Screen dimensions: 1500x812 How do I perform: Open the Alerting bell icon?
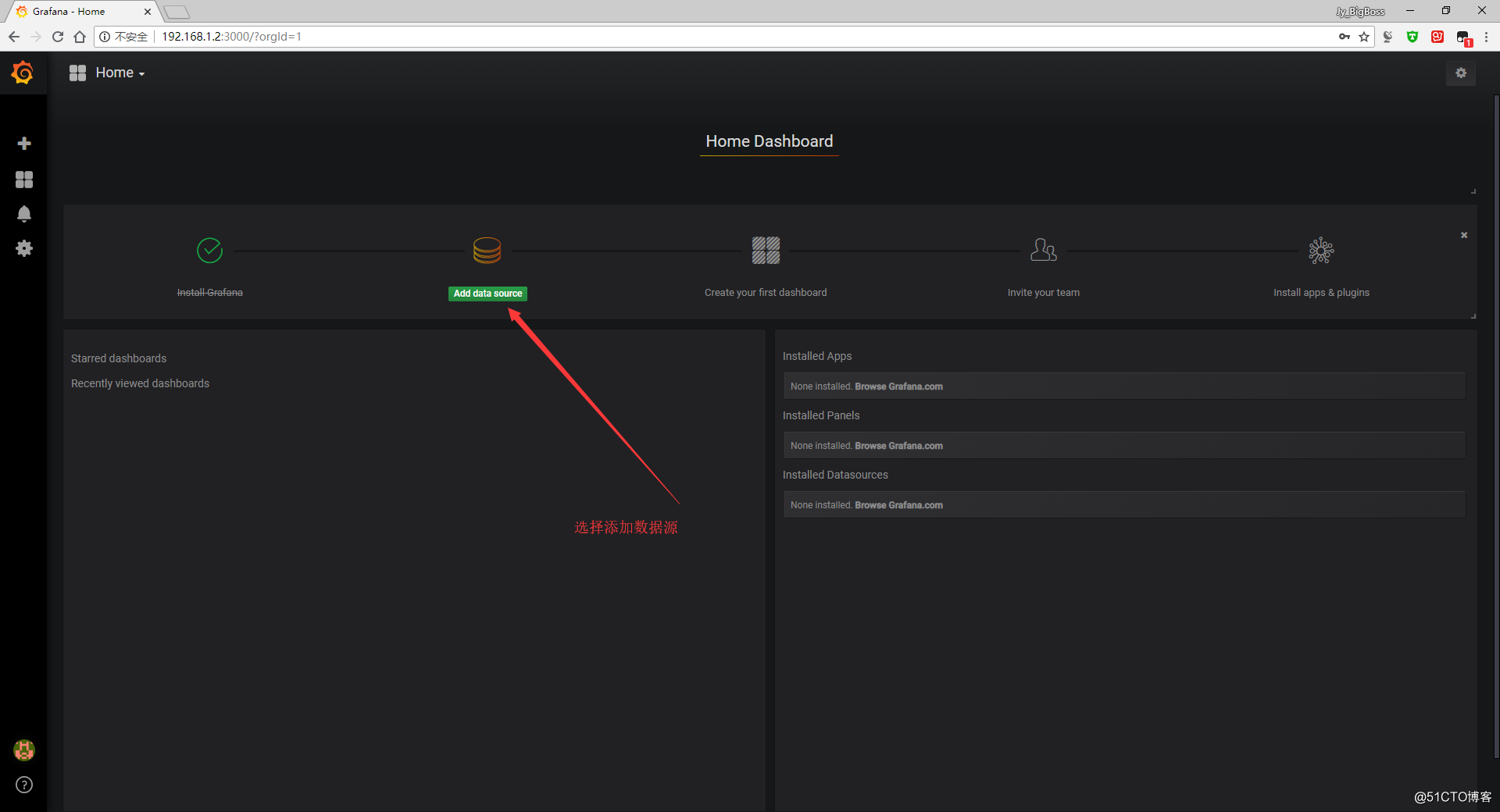[24, 214]
